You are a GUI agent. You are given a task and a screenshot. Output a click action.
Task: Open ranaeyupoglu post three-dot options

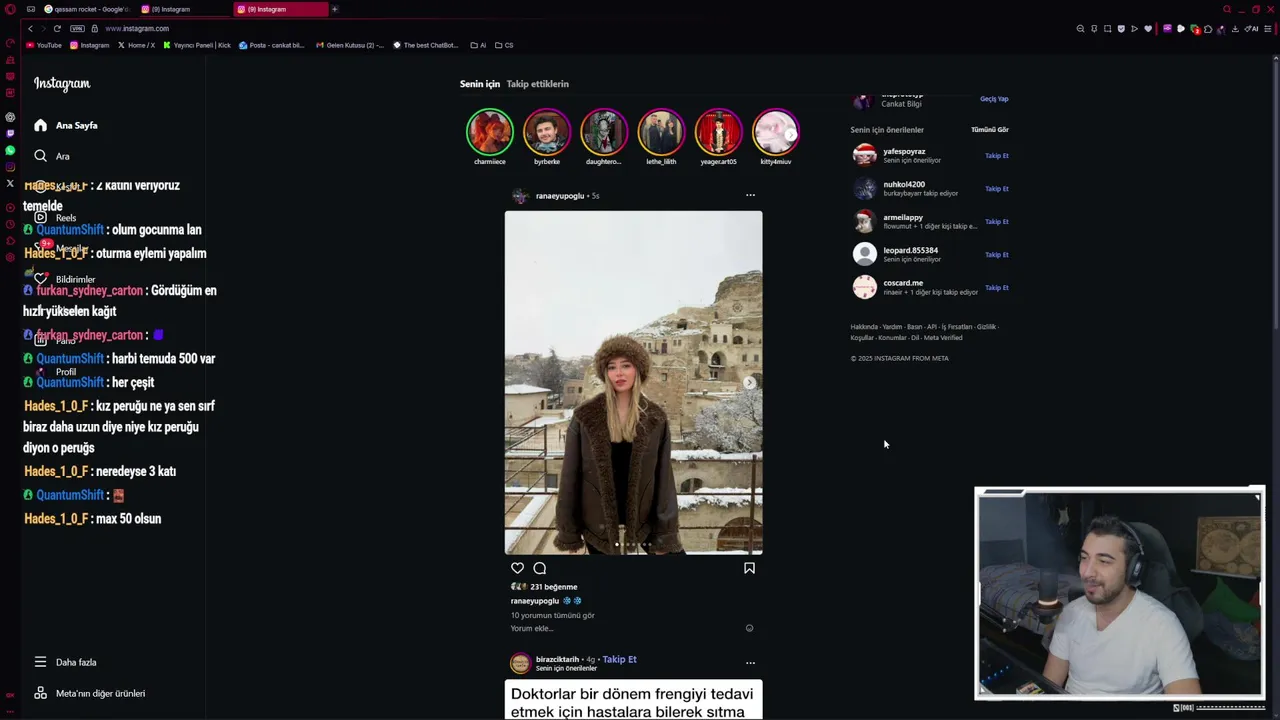tap(750, 195)
